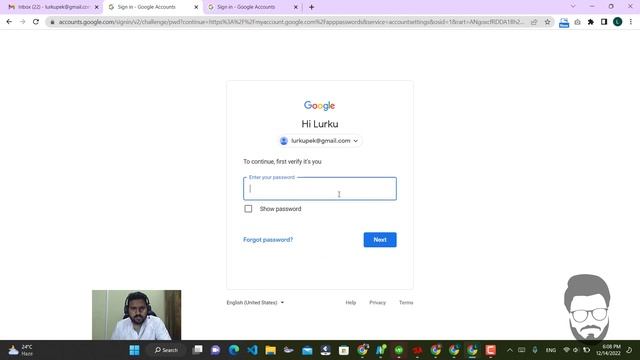Click the Forgot password? link
The width and height of the screenshot is (640, 360).
click(268, 240)
